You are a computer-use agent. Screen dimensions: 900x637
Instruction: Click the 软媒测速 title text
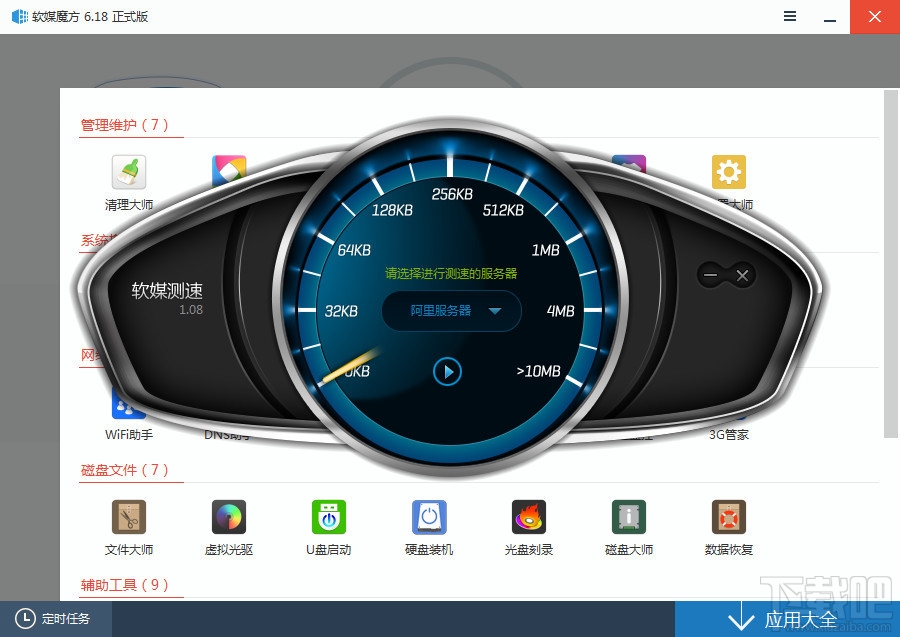click(167, 291)
